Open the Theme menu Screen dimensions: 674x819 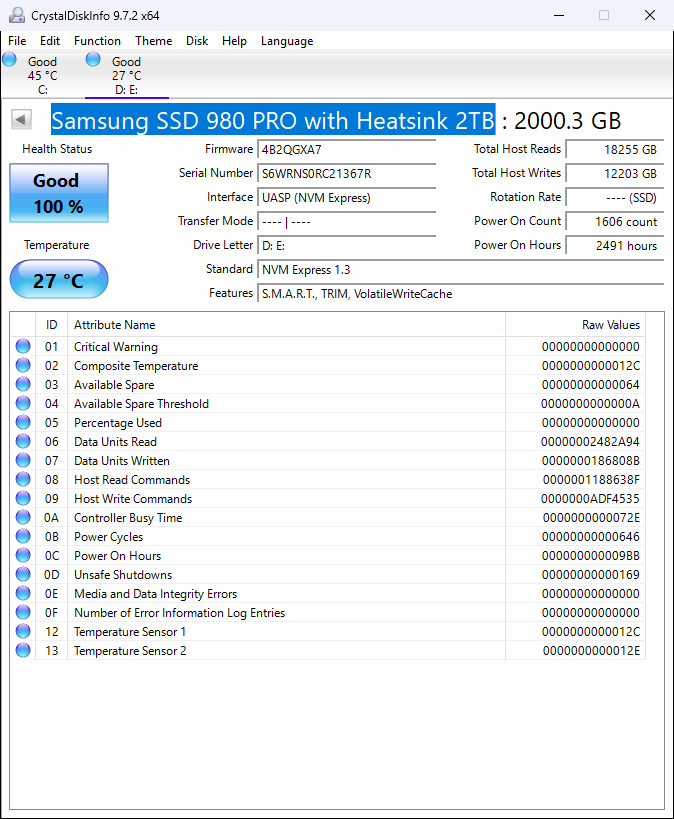tap(154, 41)
